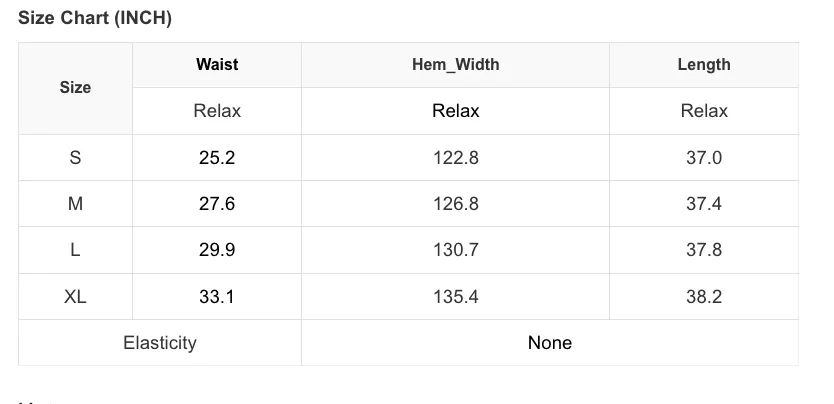
Task: Click the length value 37.8
Action: (x=704, y=250)
